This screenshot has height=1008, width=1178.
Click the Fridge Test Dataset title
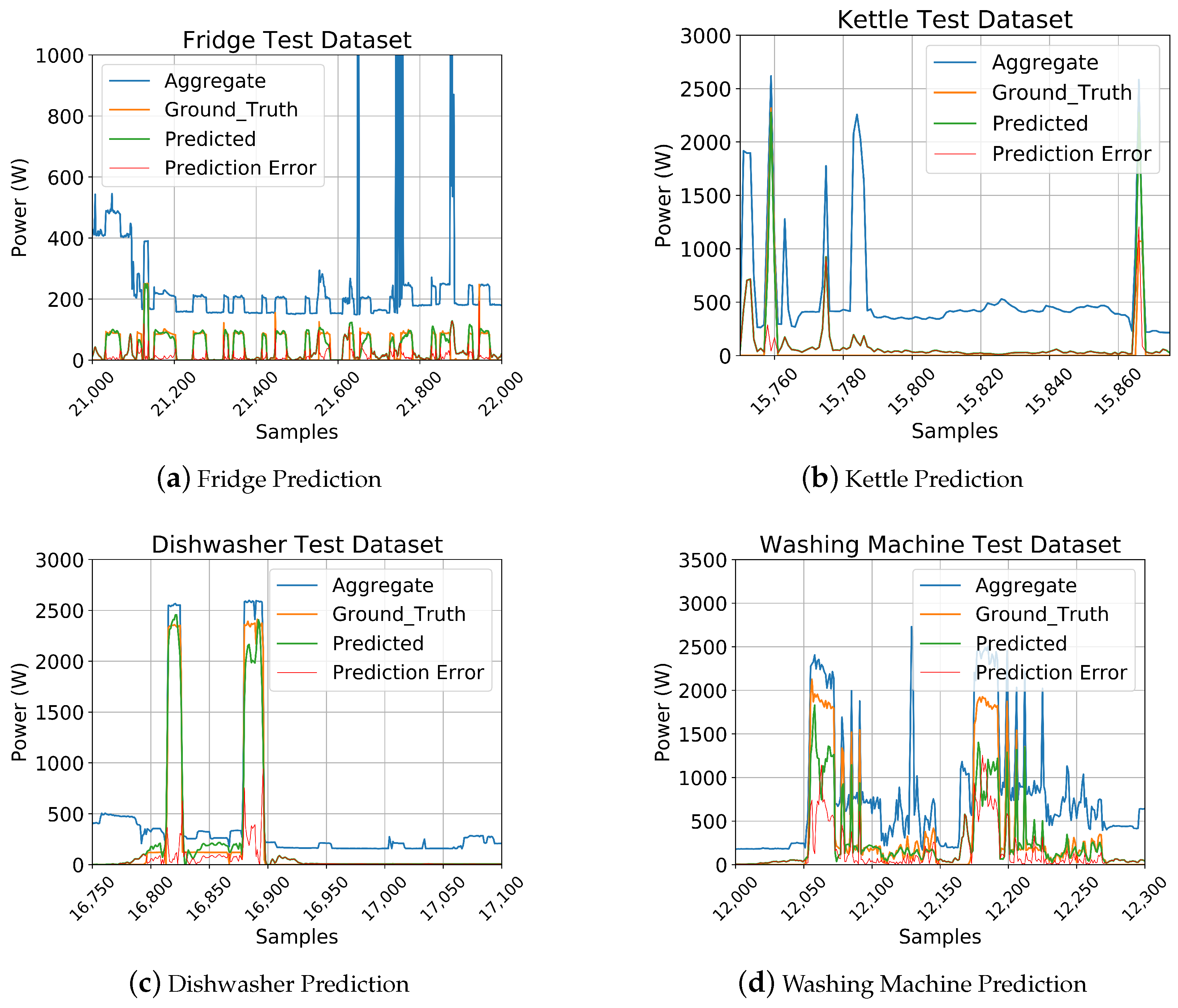297,40
